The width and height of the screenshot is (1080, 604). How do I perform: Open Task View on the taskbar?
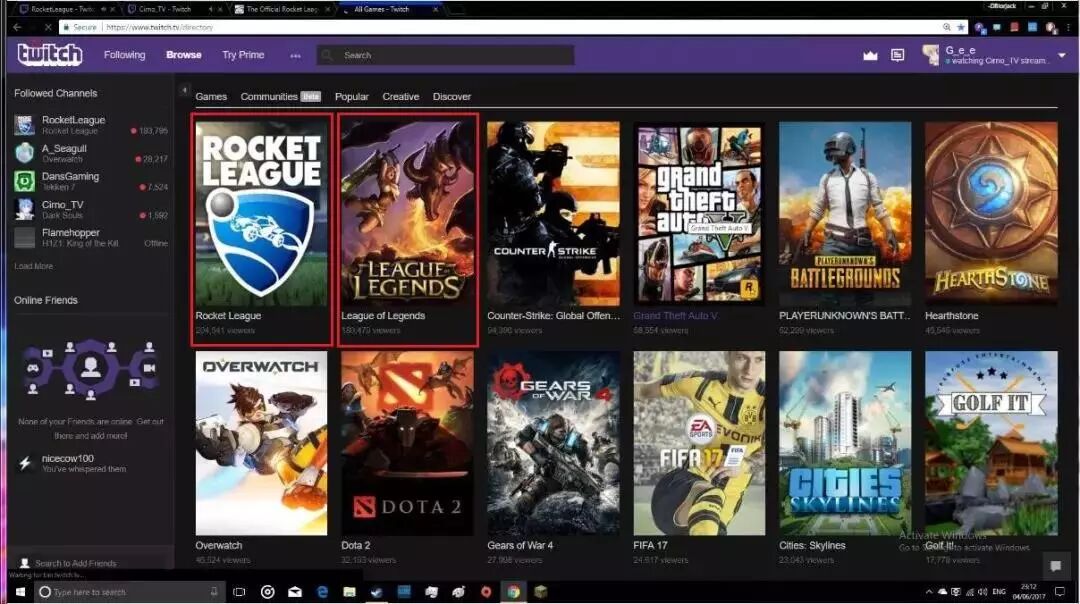point(239,592)
